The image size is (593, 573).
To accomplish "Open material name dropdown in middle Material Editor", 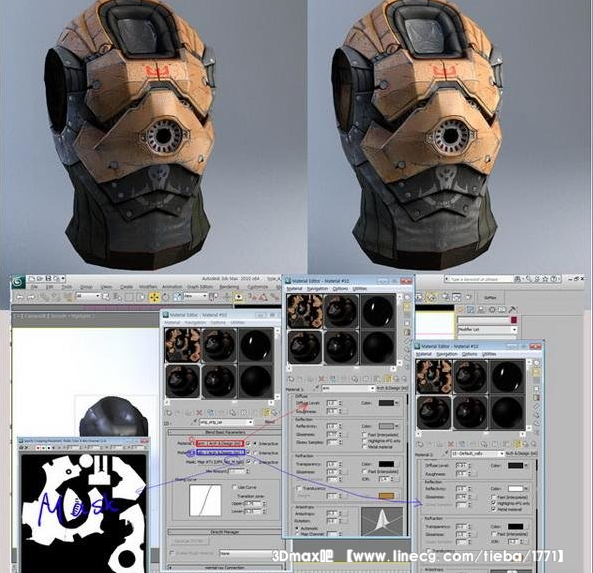I will tap(348, 388).
